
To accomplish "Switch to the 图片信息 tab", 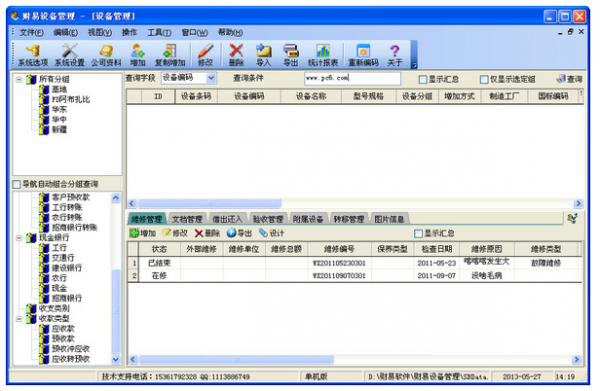I will 389,219.
